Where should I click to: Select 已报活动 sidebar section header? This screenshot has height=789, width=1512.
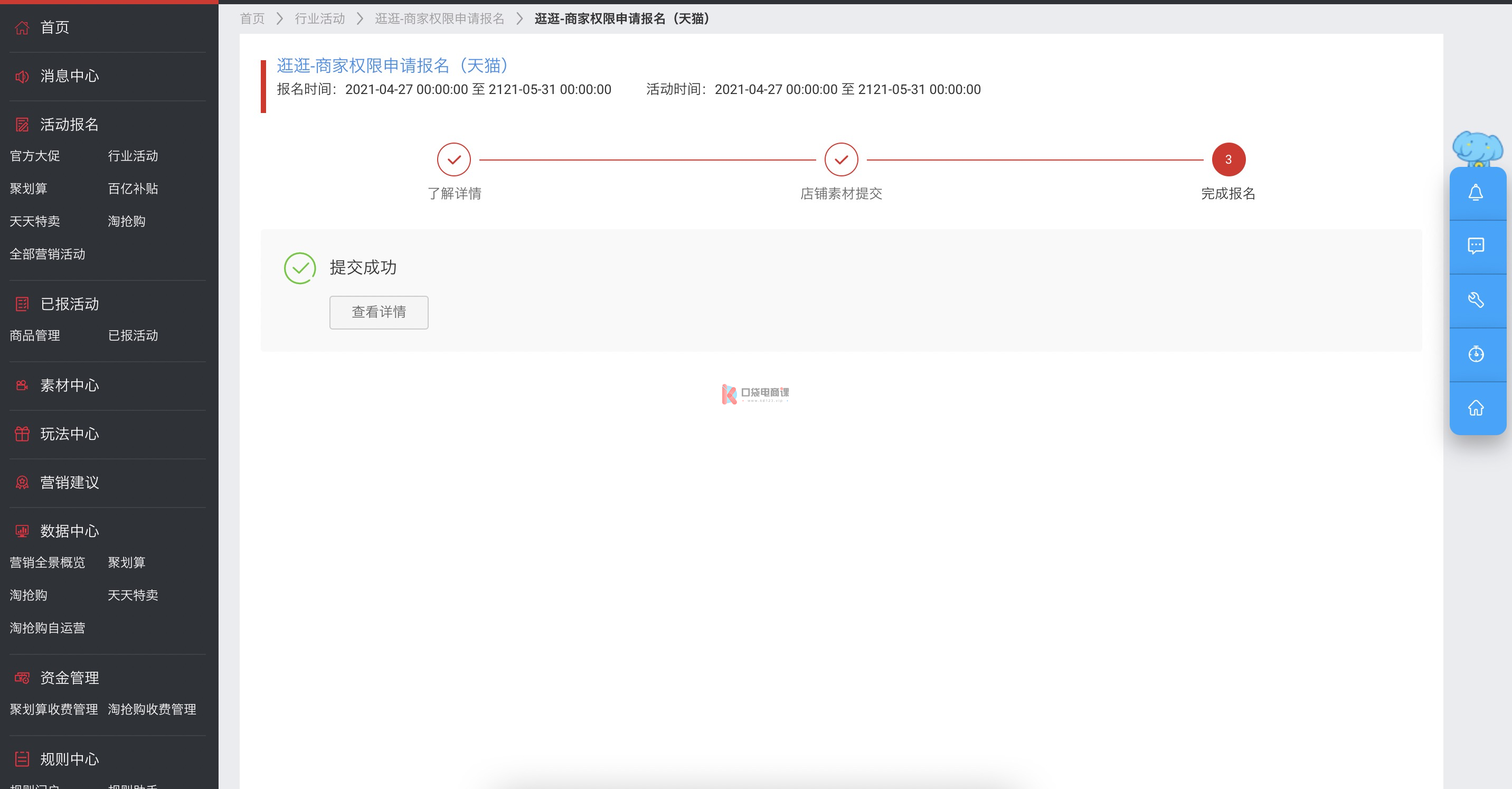click(69, 304)
